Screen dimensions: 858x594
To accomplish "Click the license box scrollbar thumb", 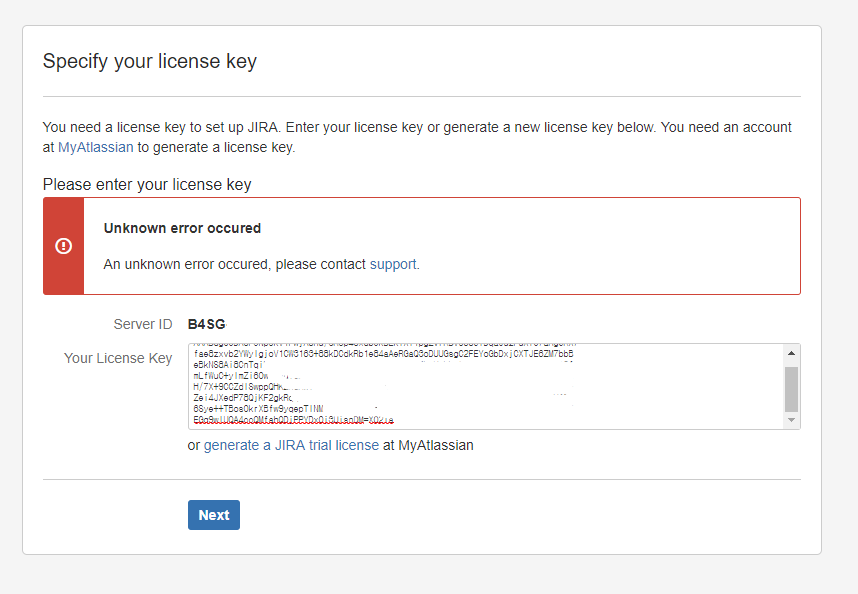I will (791, 389).
